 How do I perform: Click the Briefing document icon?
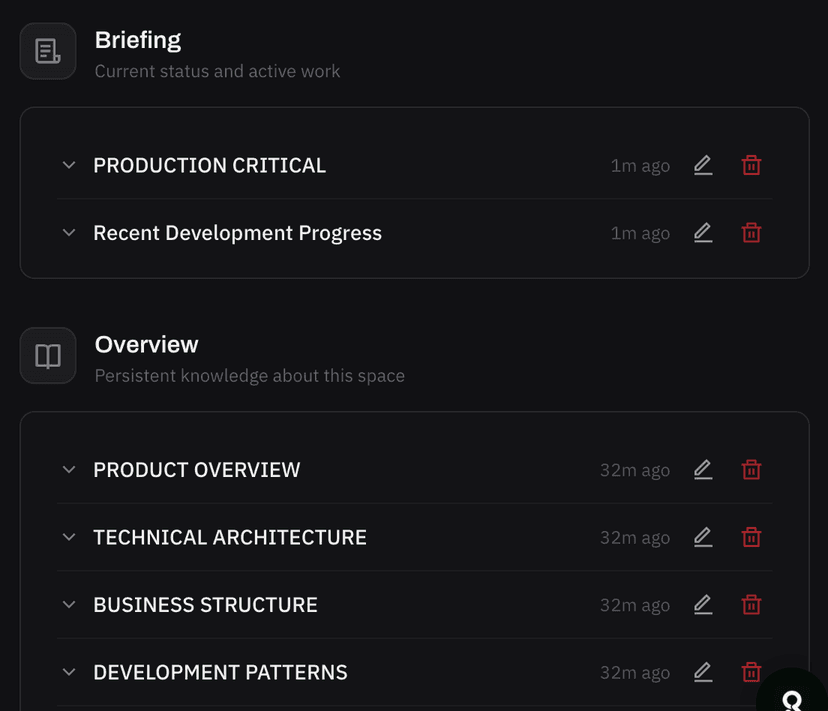coord(48,51)
